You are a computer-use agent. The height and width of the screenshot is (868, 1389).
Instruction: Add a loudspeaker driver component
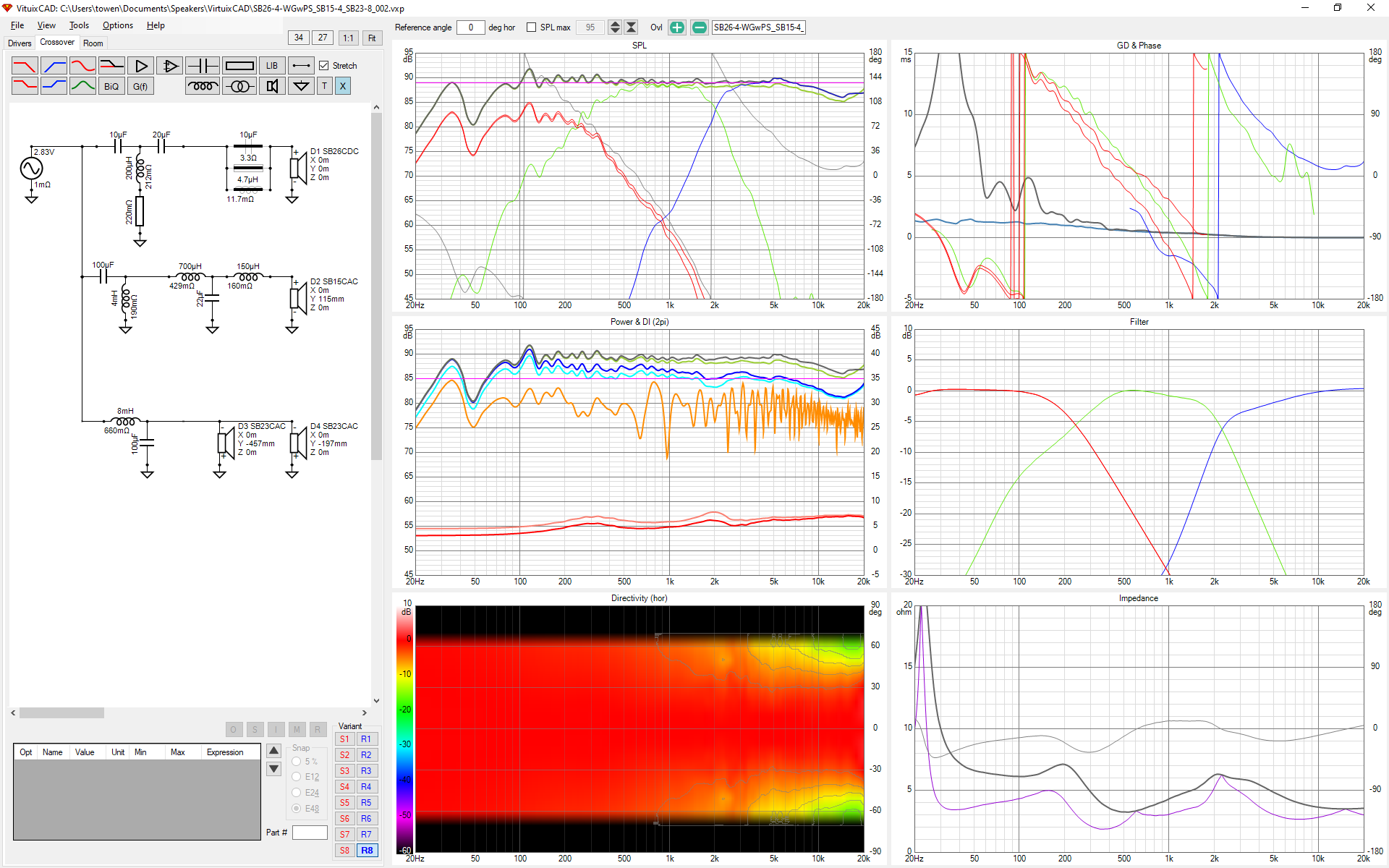[271, 86]
